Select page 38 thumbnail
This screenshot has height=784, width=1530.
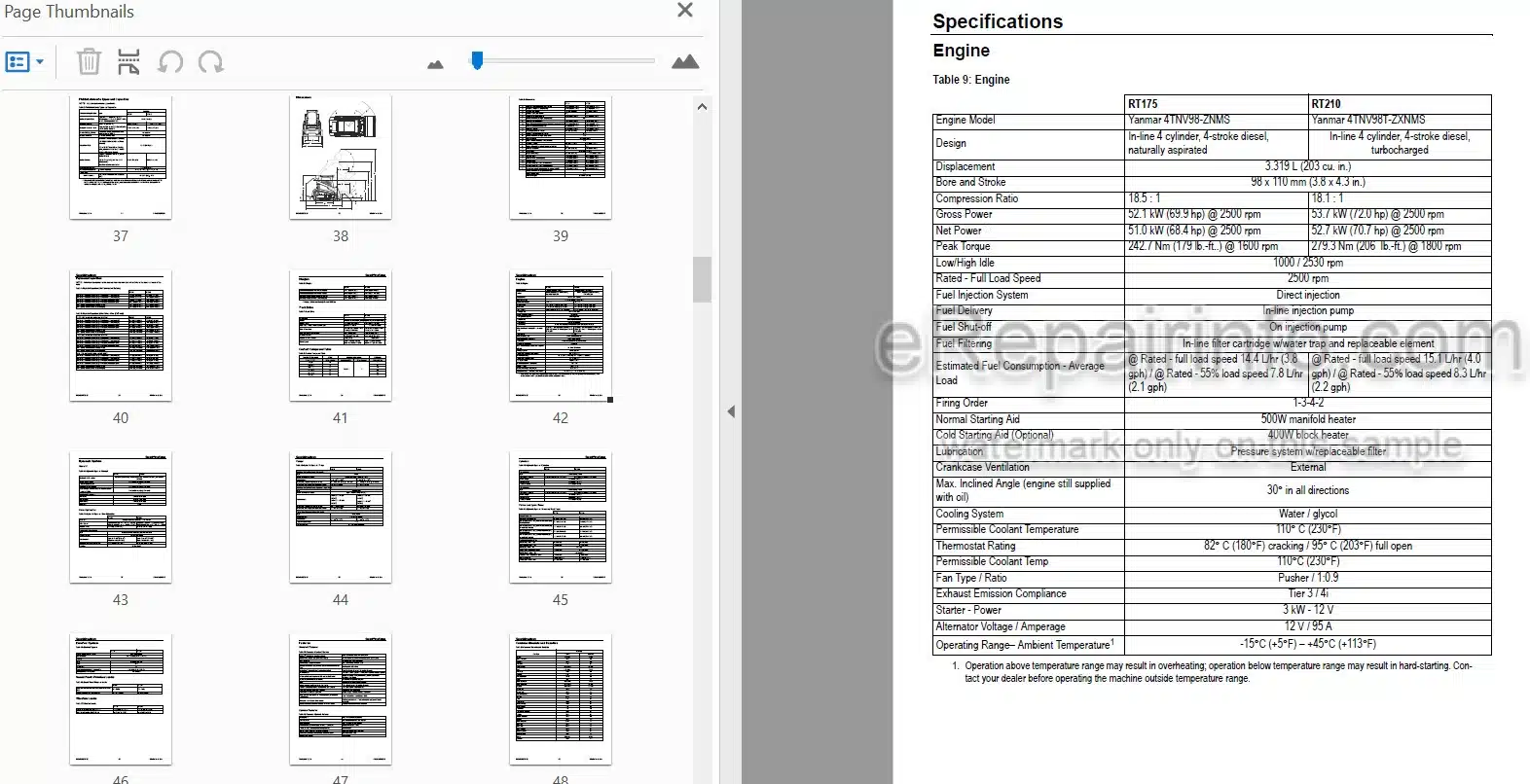[341, 157]
